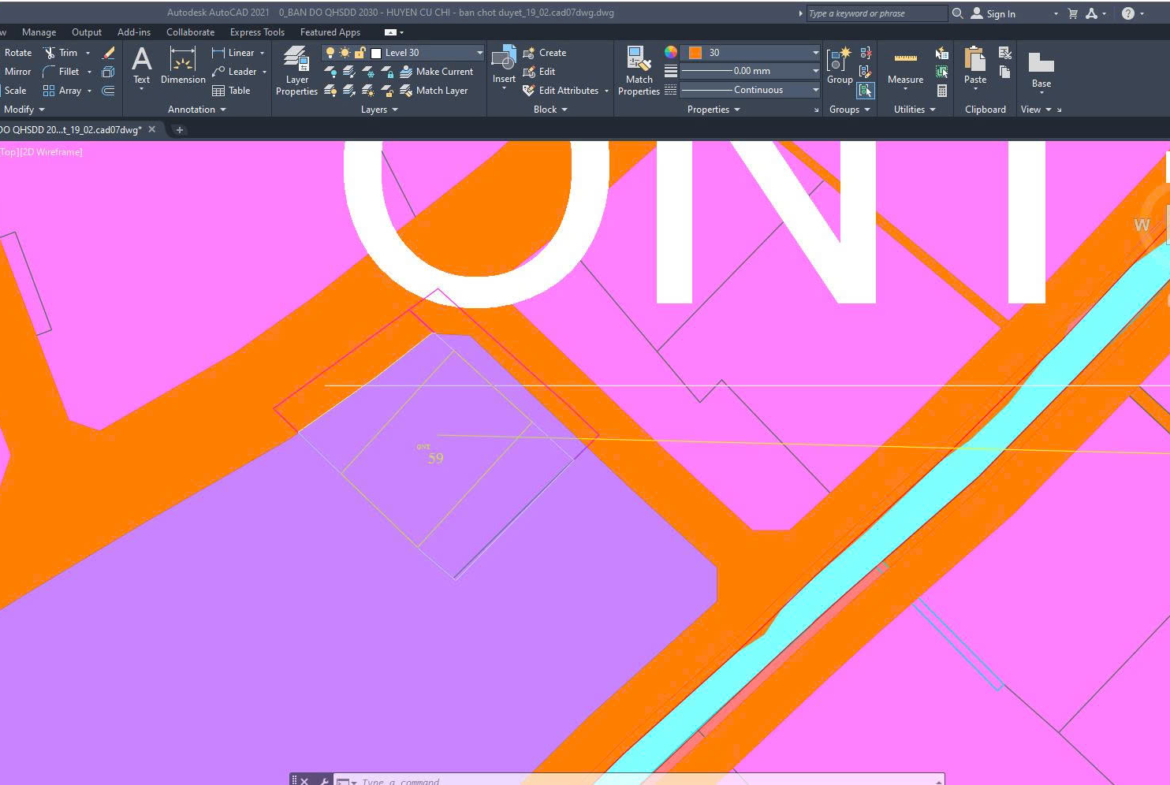Switch to the Collaborate ribbon tab
This screenshot has height=785, width=1170.
(190, 32)
